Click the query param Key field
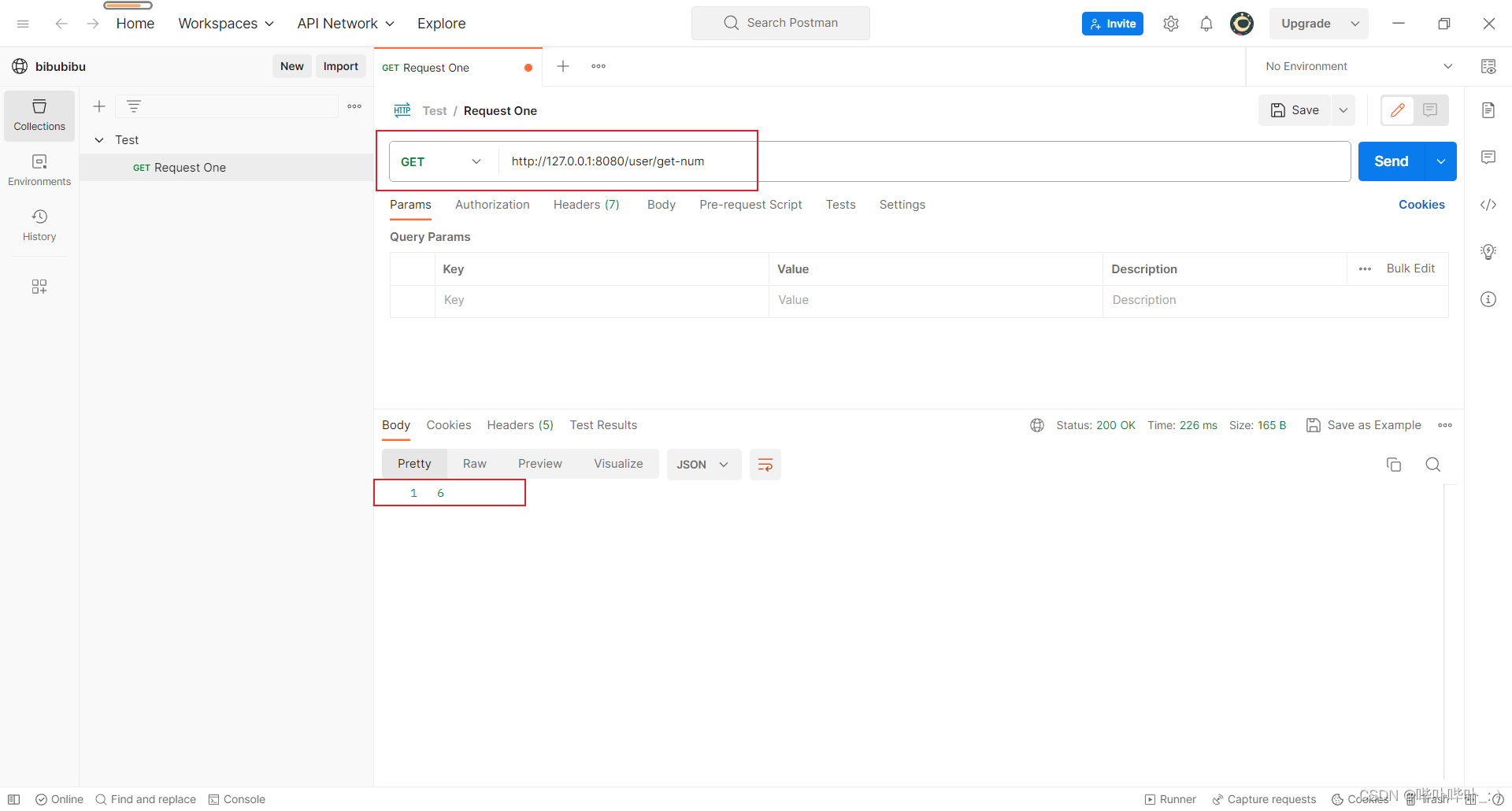Image resolution: width=1512 pixels, height=811 pixels. tap(602, 300)
